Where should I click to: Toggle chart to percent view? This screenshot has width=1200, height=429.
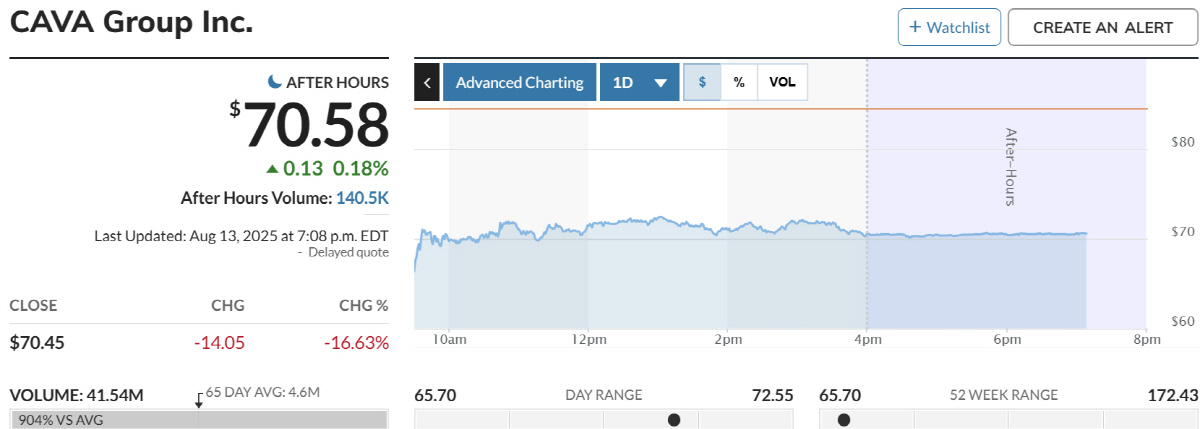tap(739, 82)
